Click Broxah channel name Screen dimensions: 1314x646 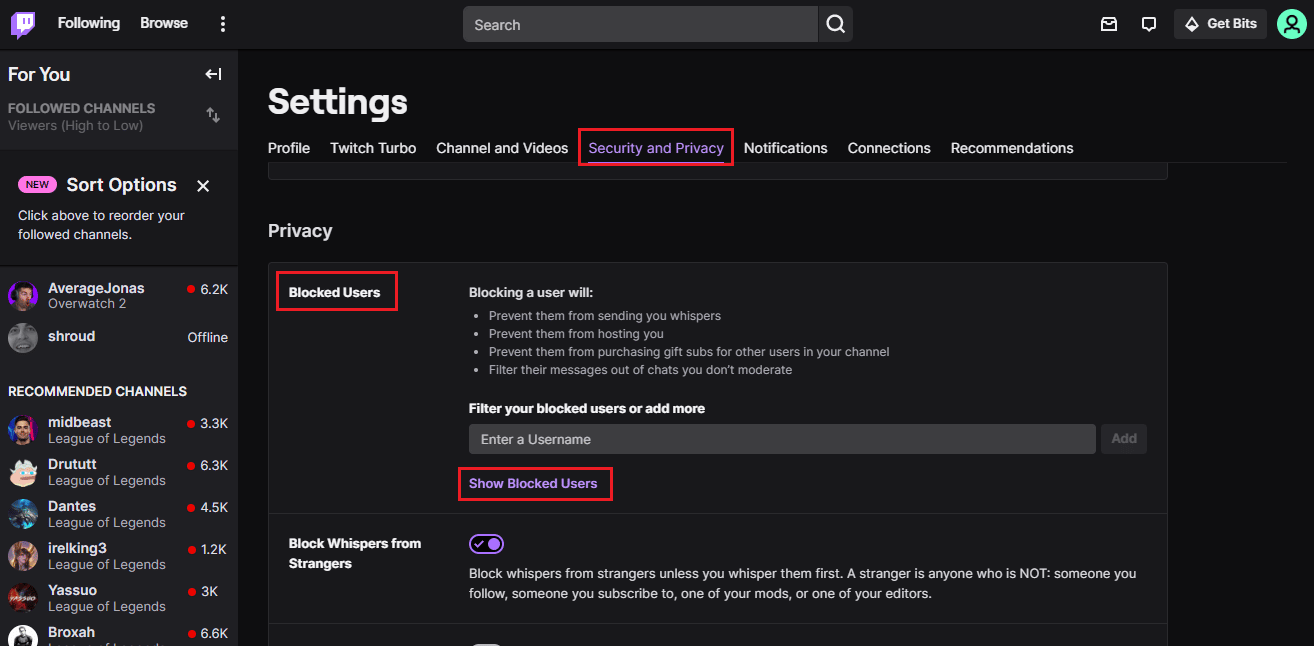click(x=72, y=632)
